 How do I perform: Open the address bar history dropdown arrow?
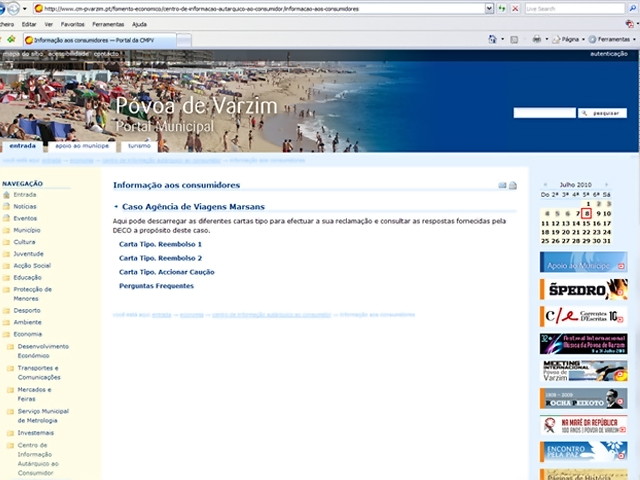[489, 9]
